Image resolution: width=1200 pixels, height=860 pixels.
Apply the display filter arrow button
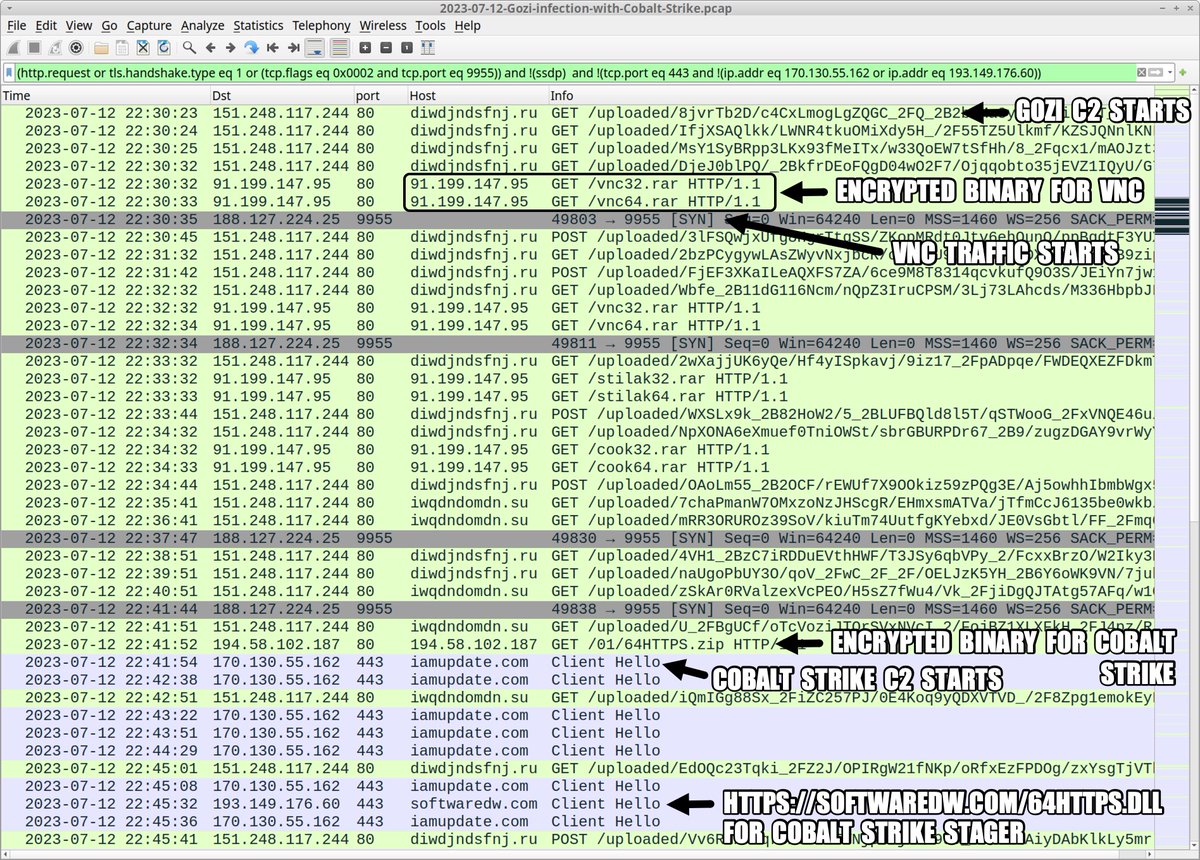(x=1157, y=72)
